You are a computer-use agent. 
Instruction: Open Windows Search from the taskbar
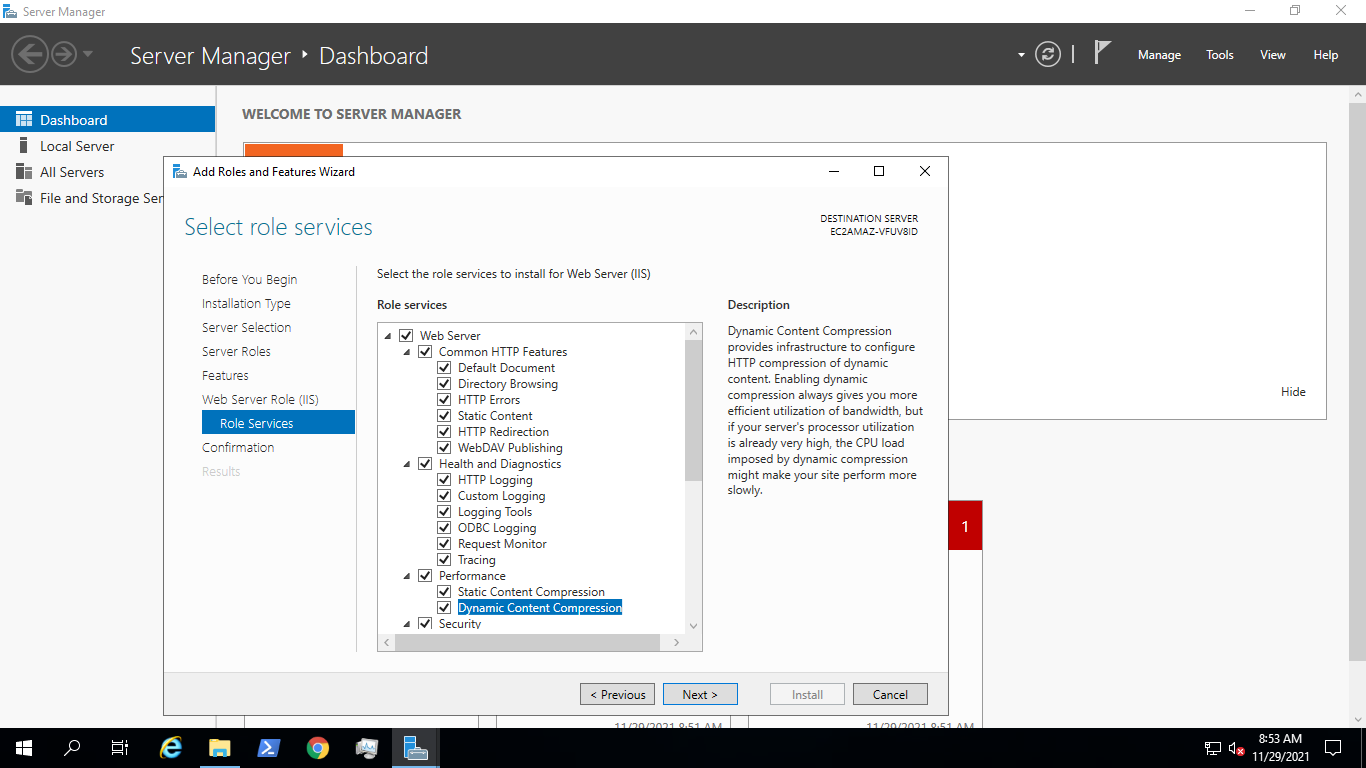point(71,747)
